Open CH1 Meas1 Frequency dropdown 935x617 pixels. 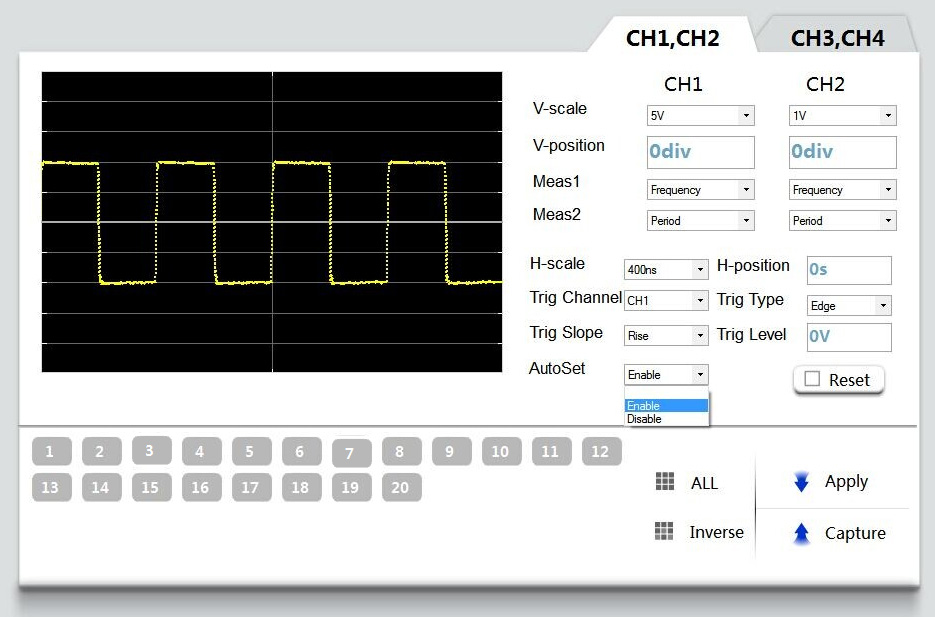(700, 190)
